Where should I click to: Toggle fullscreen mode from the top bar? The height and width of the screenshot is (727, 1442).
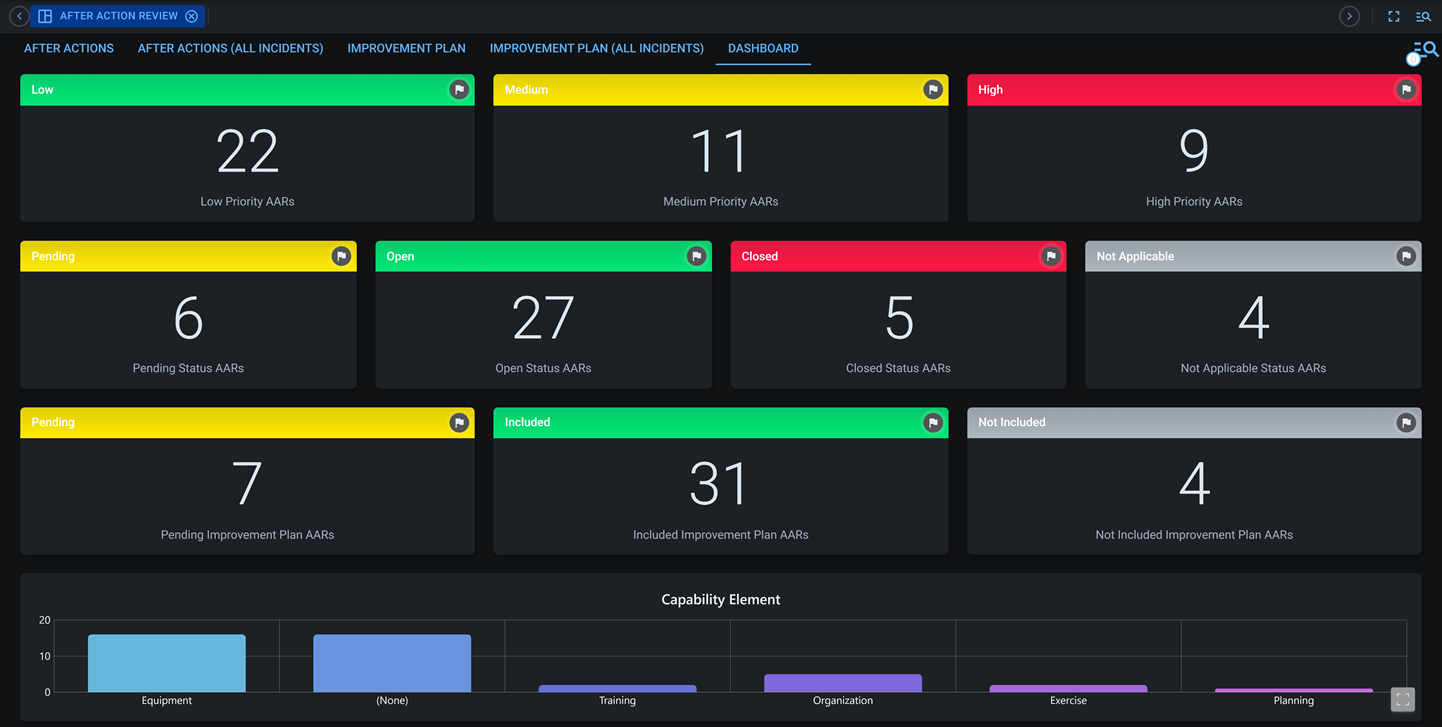[x=1394, y=15]
